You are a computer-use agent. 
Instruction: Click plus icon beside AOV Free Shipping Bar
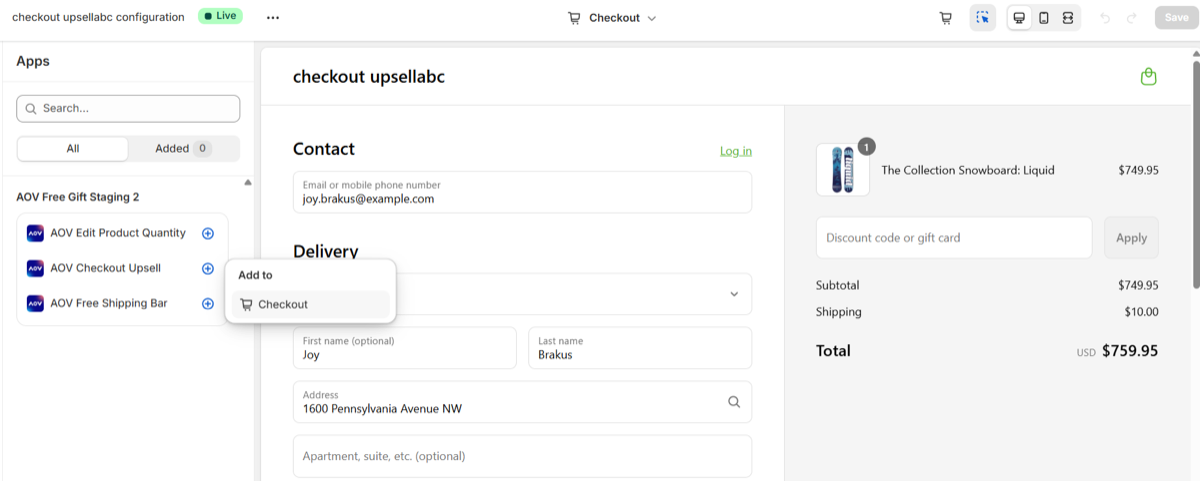point(208,303)
